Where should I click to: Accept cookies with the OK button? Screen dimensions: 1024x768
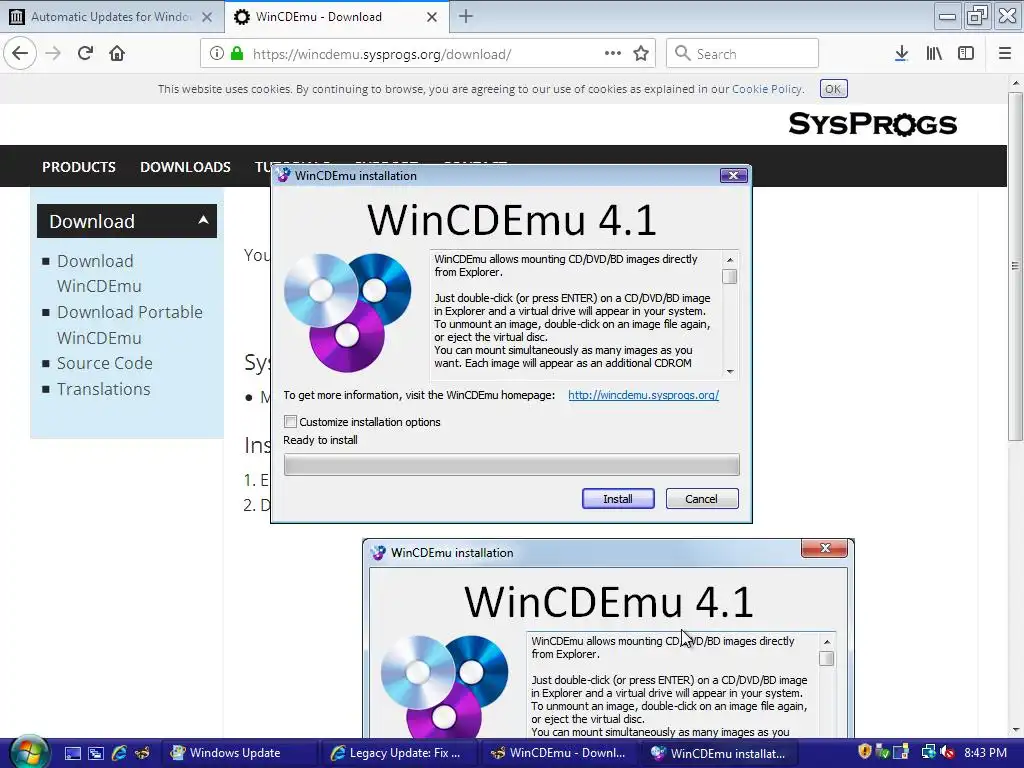point(833,89)
